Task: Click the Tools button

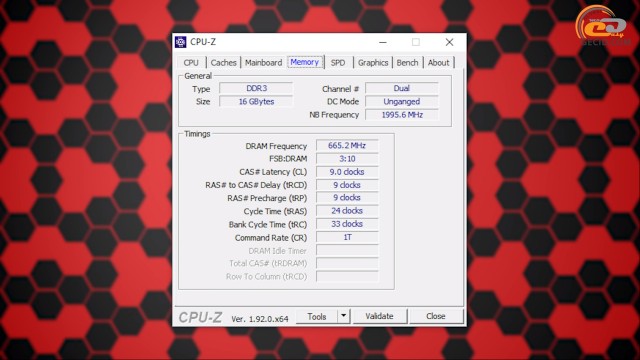Action: pyautogui.click(x=317, y=316)
